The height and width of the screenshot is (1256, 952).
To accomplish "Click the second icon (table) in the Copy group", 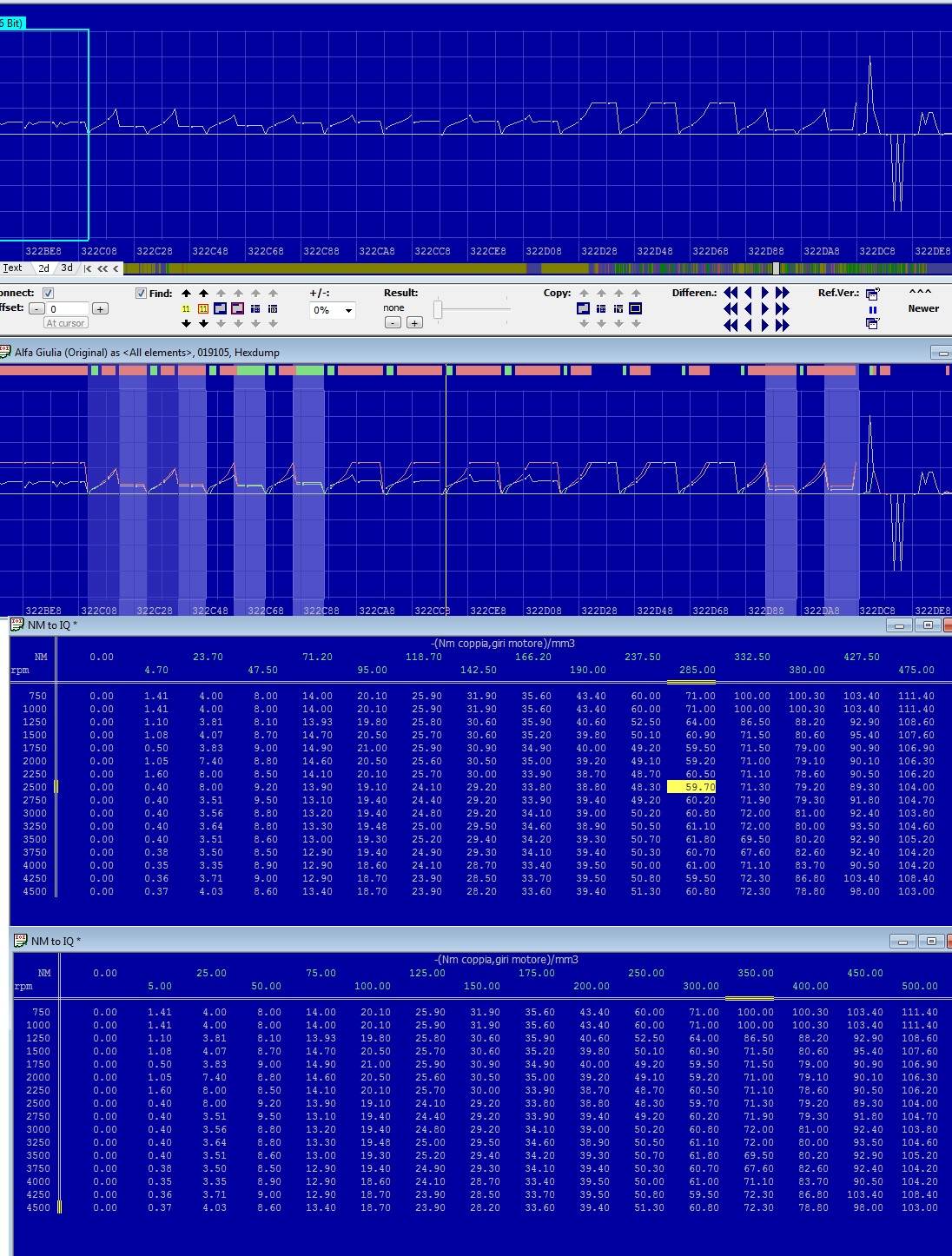I will (601, 308).
